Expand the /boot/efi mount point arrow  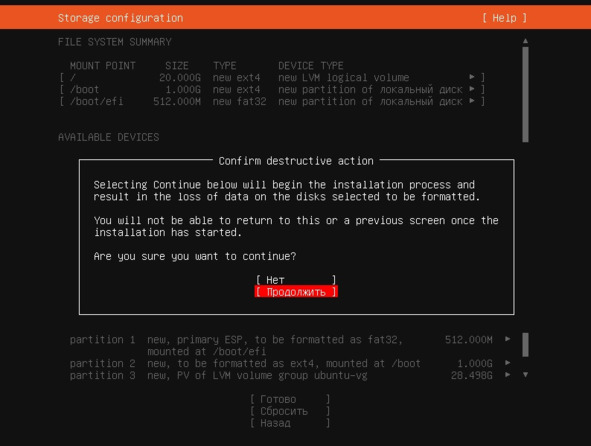point(472,101)
